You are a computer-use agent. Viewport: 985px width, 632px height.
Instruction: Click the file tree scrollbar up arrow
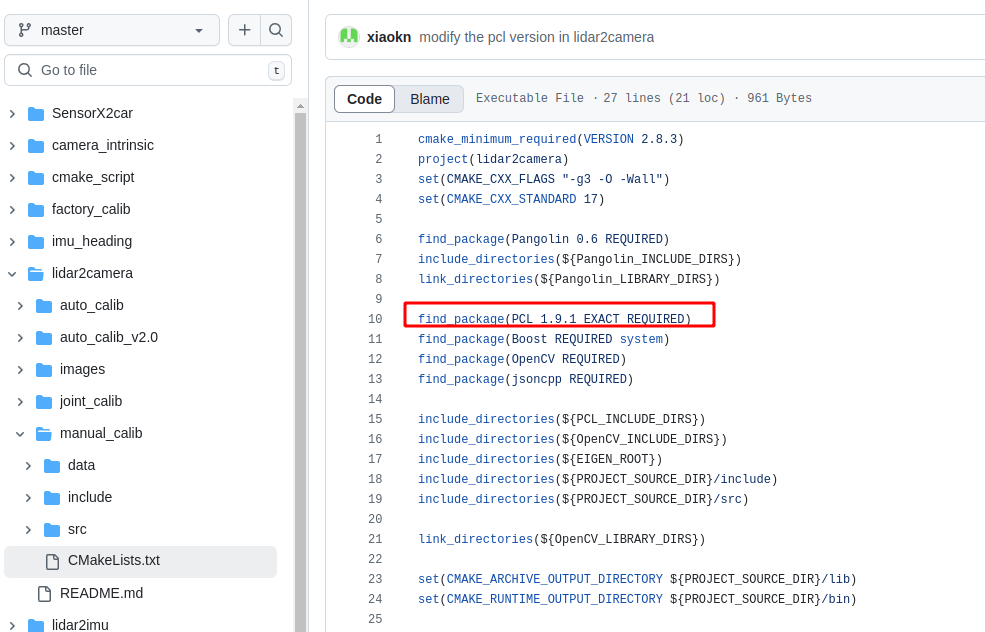[x=300, y=106]
